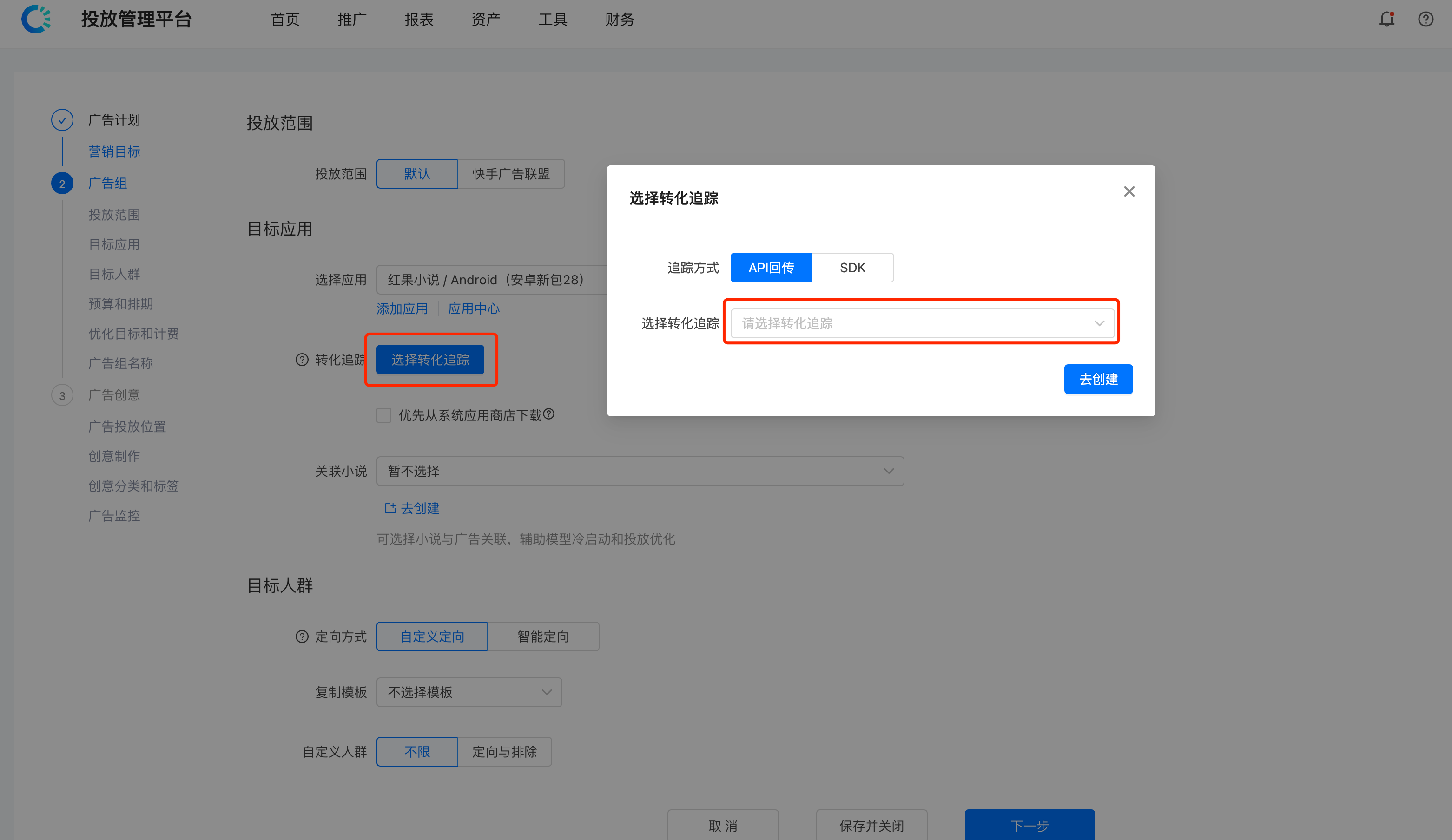Image resolution: width=1452 pixels, height=840 pixels.
Task: Jump to 广告监控 in sidebar
Action: pos(114,516)
